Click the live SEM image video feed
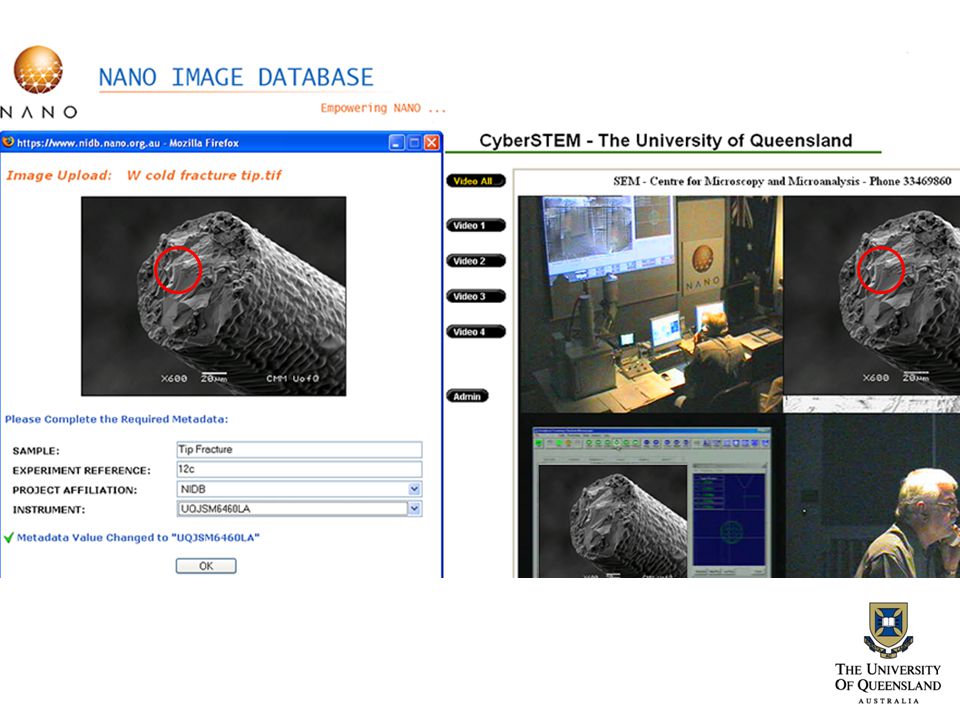 click(x=872, y=295)
